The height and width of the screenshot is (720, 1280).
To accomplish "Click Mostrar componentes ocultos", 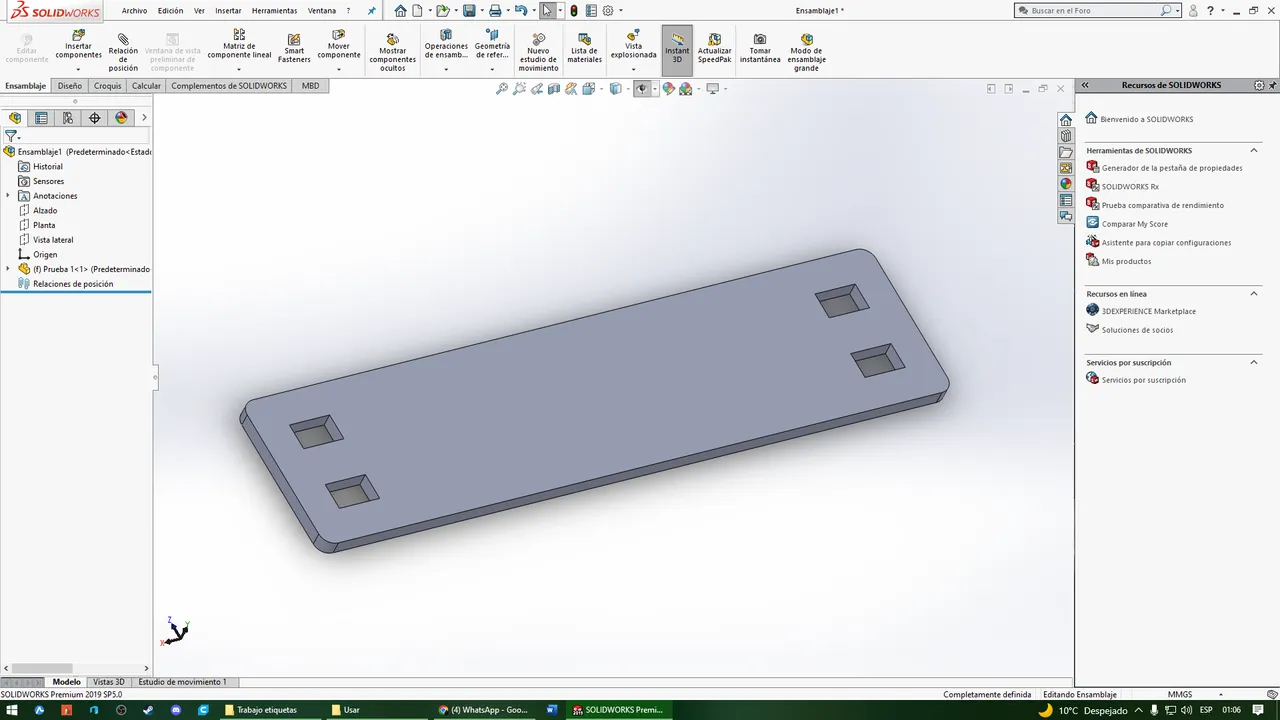I will (x=393, y=52).
